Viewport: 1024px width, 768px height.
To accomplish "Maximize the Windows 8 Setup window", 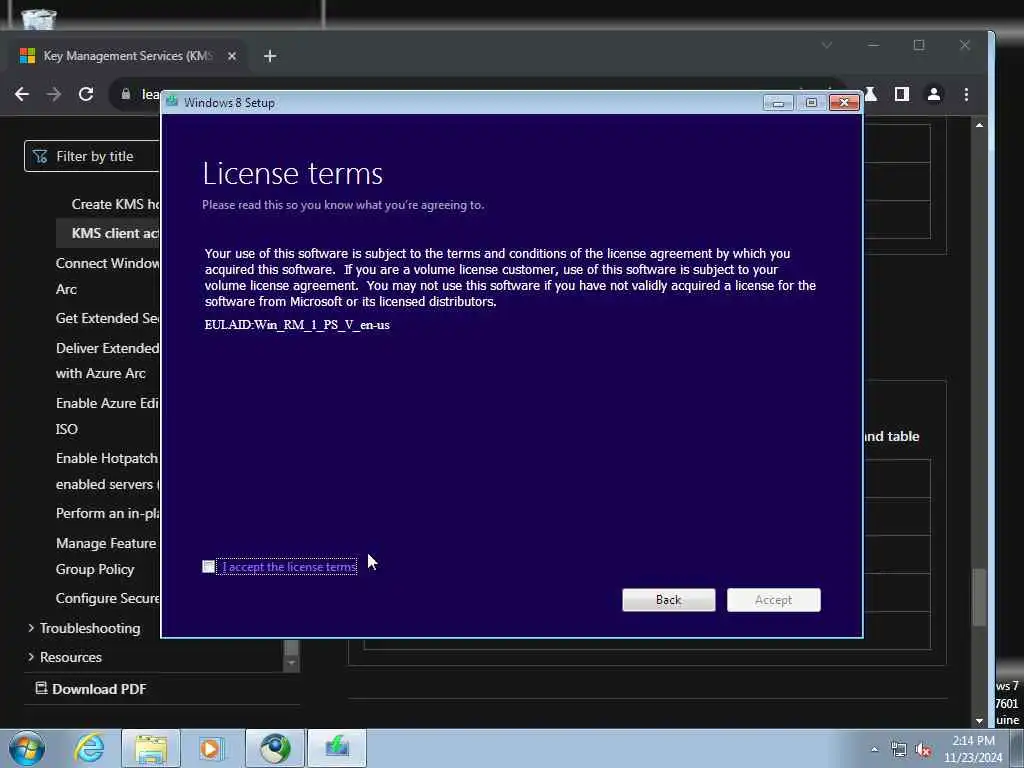I will click(x=811, y=103).
